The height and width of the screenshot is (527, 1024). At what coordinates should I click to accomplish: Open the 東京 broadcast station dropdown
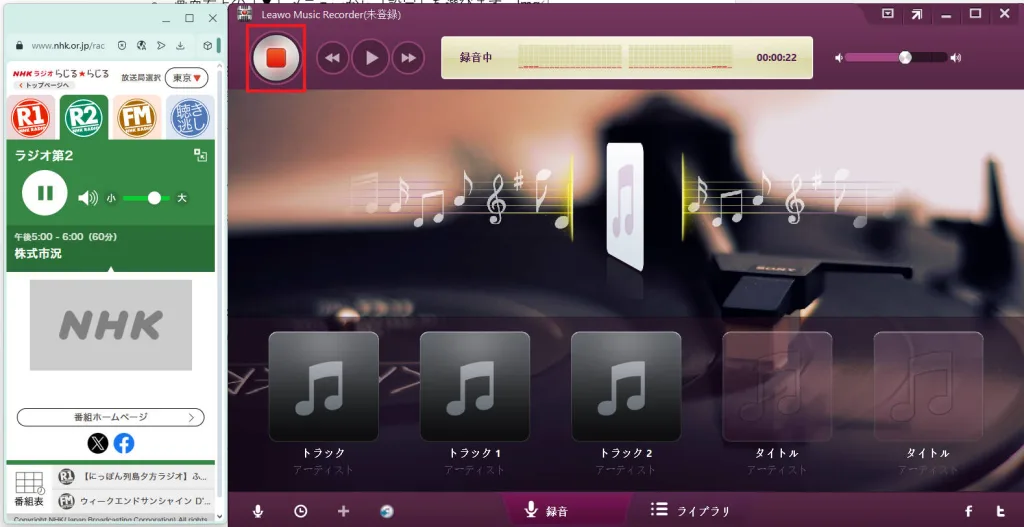[x=186, y=78]
